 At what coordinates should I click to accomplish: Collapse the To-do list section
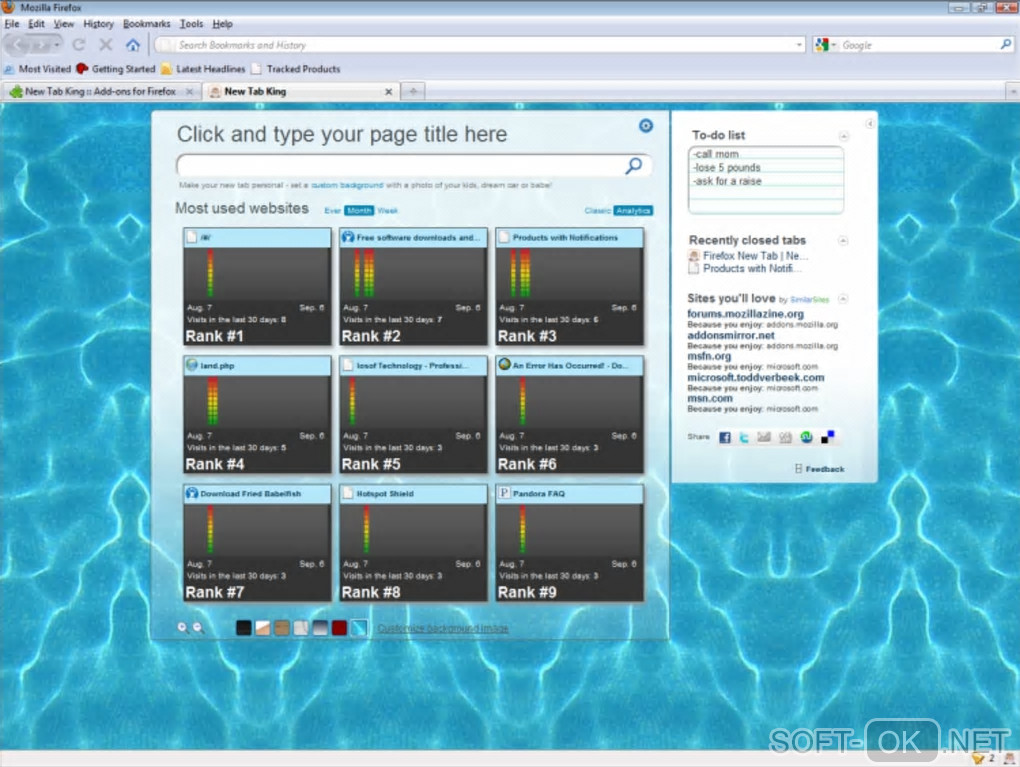[x=844, y=137]
